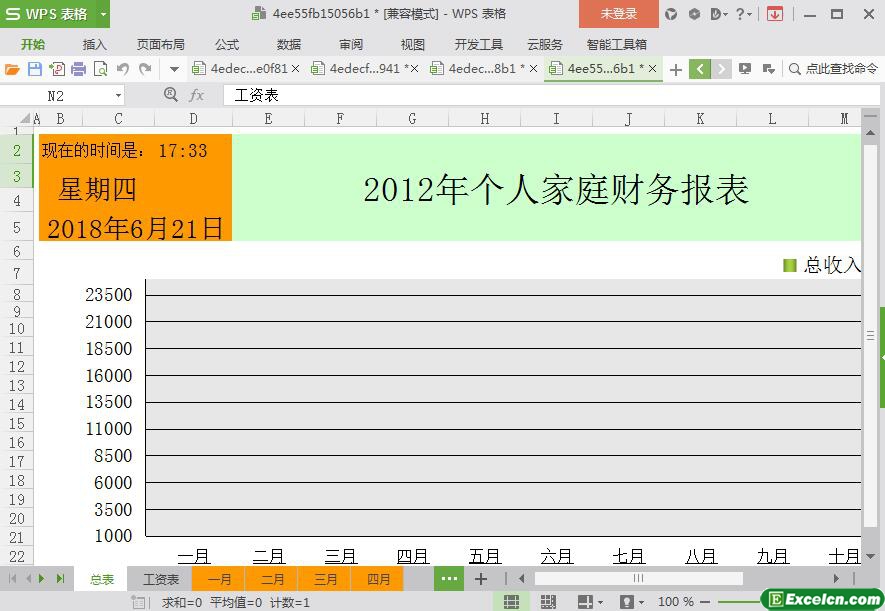Viewport: 885px width, 611px height.
Task: Click the Save icon in quick toolbar
Action: coord(35,69)
